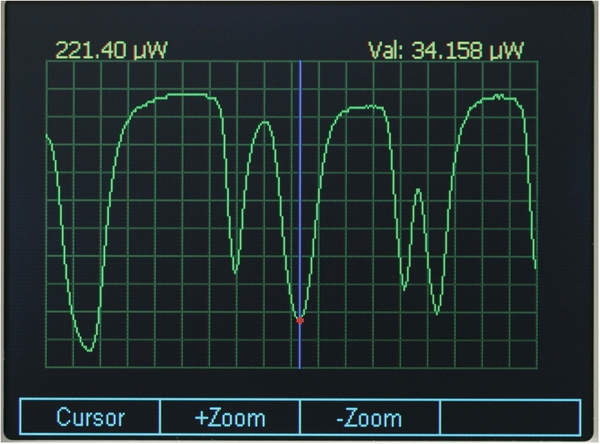Image resolution: width=600 pixels, height=444 pixels.
Task: Click the 221.40 µW scale reading
Action: [x=102, y=49]
